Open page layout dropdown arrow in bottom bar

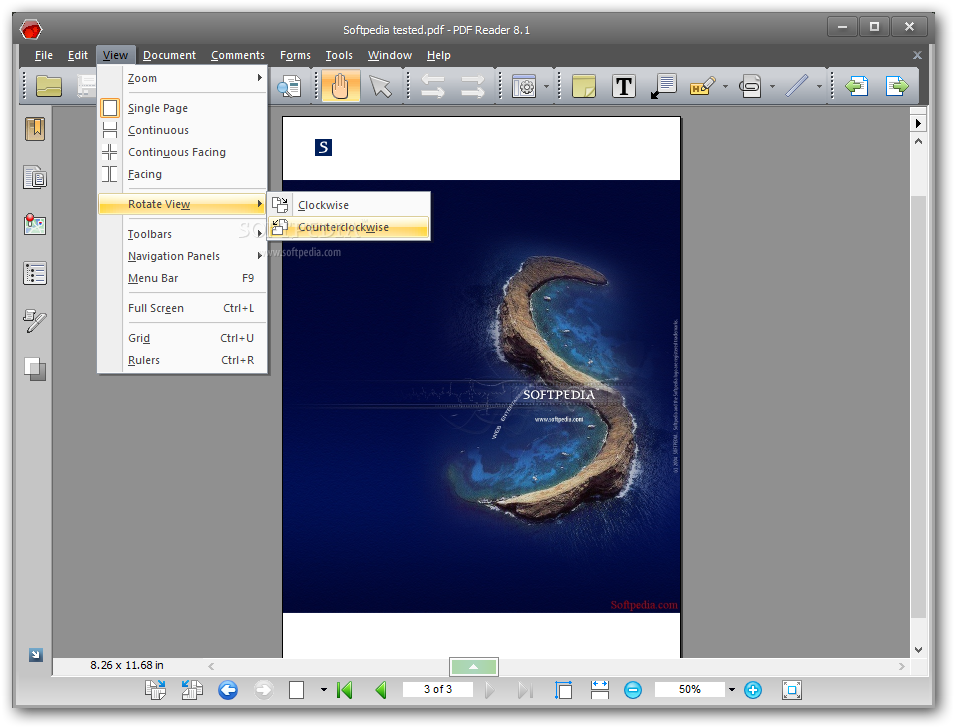click(323, 690)
